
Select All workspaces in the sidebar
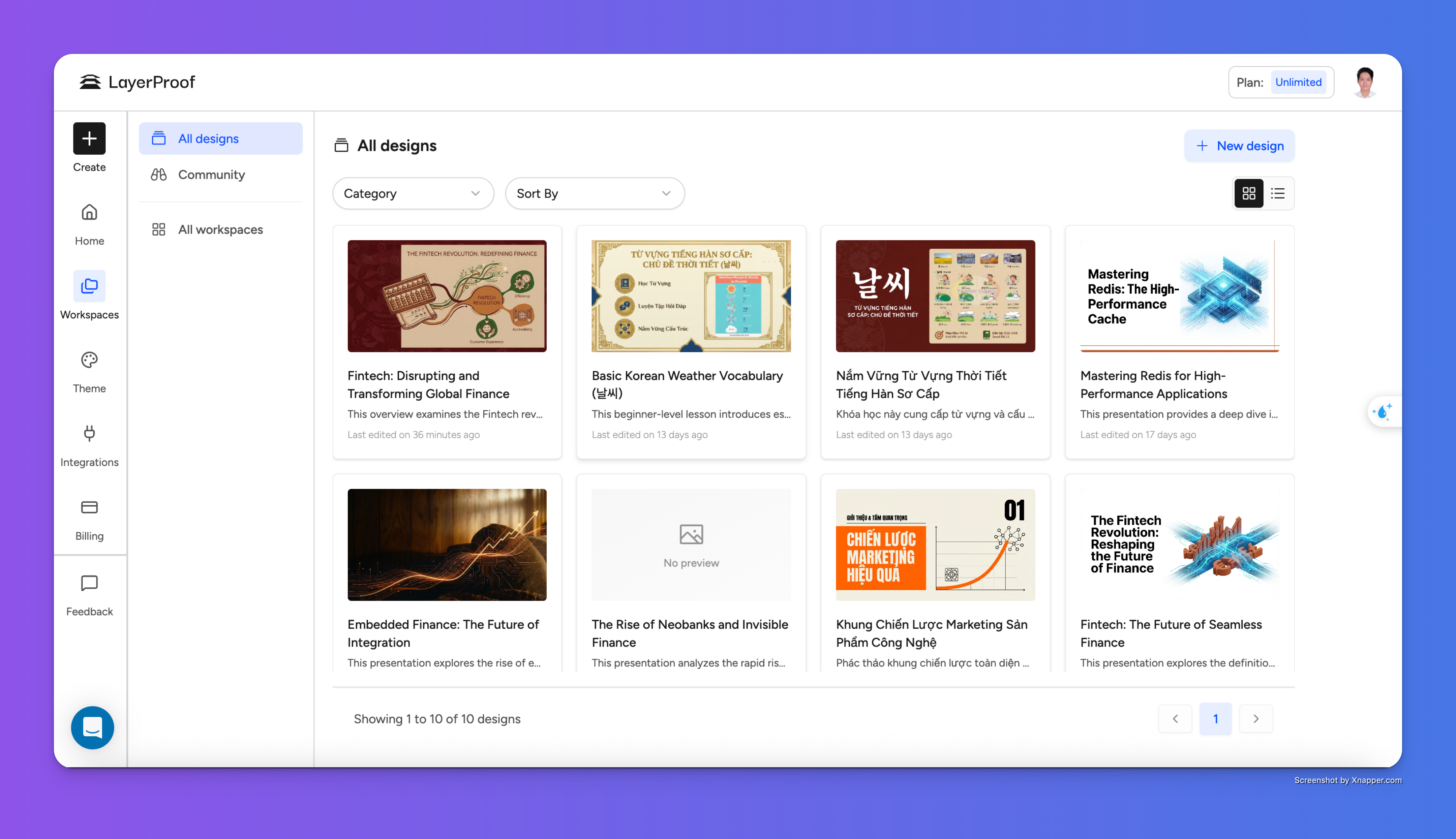(x=220, y=229)
